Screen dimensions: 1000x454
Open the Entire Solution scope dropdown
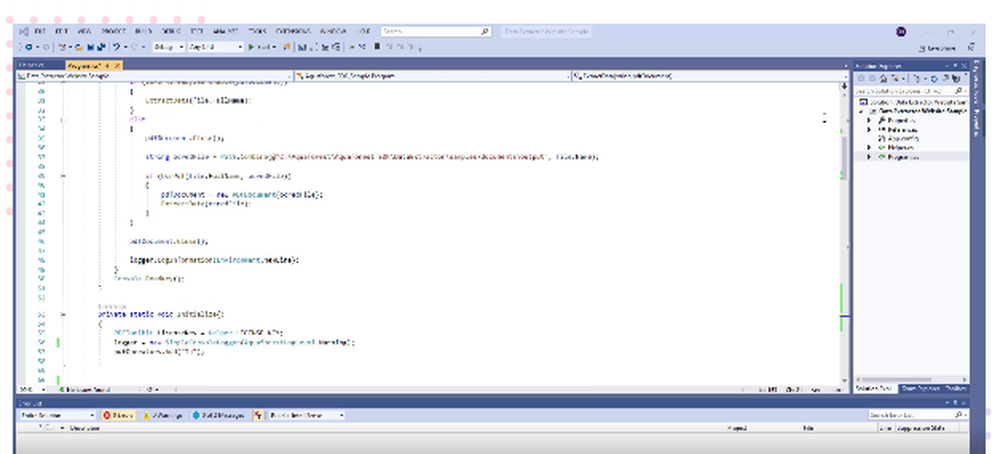[57, 415]
